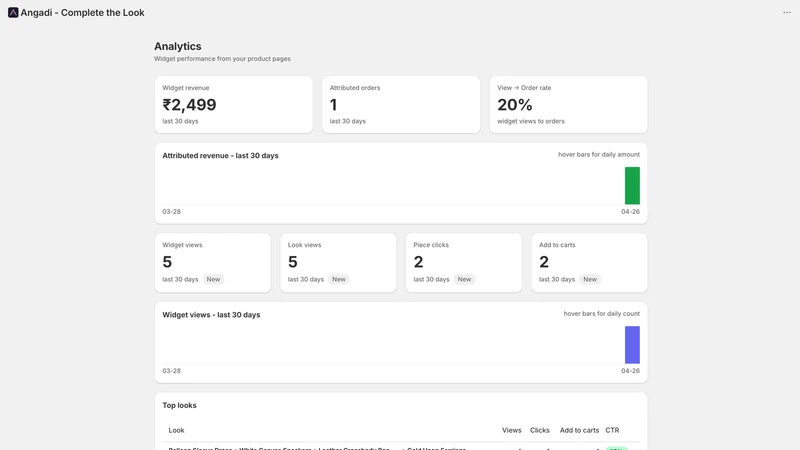Screen dimensions: 800x450
Task: Click the Angadi app logo icon
Action: [13, 13]
